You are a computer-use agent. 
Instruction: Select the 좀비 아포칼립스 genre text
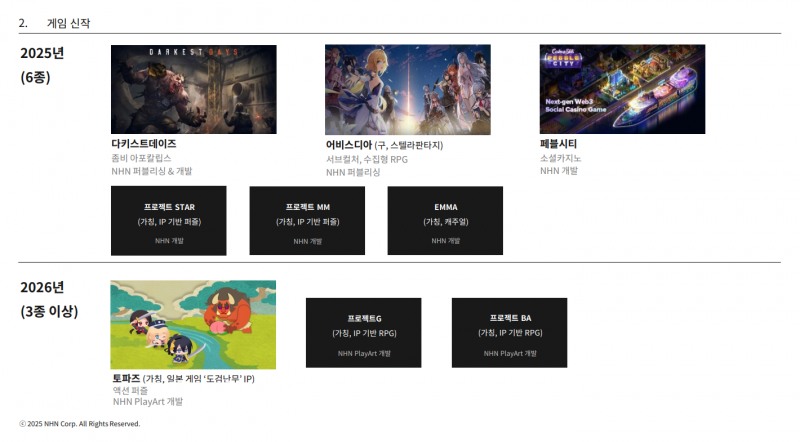[141, 158]
